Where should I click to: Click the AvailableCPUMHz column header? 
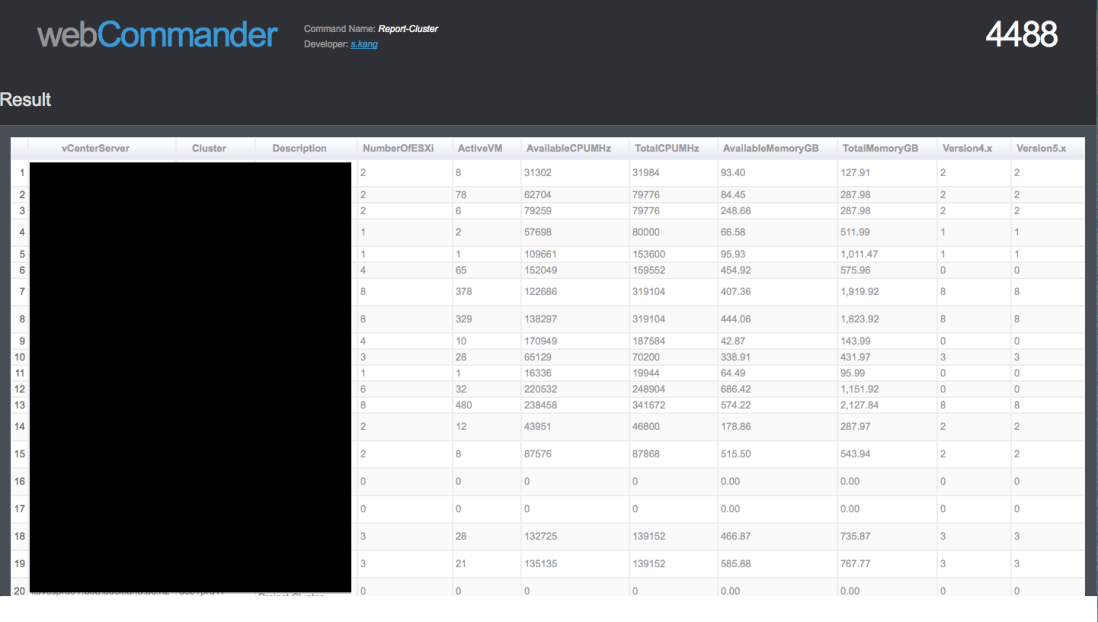[567, 148]
